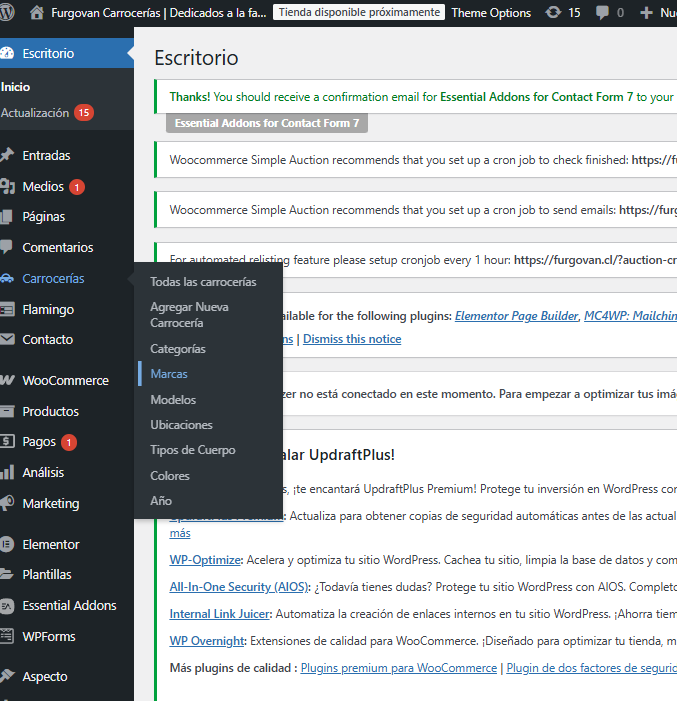
Task: Click the Entradas pin icon
Action: (7, 155)
